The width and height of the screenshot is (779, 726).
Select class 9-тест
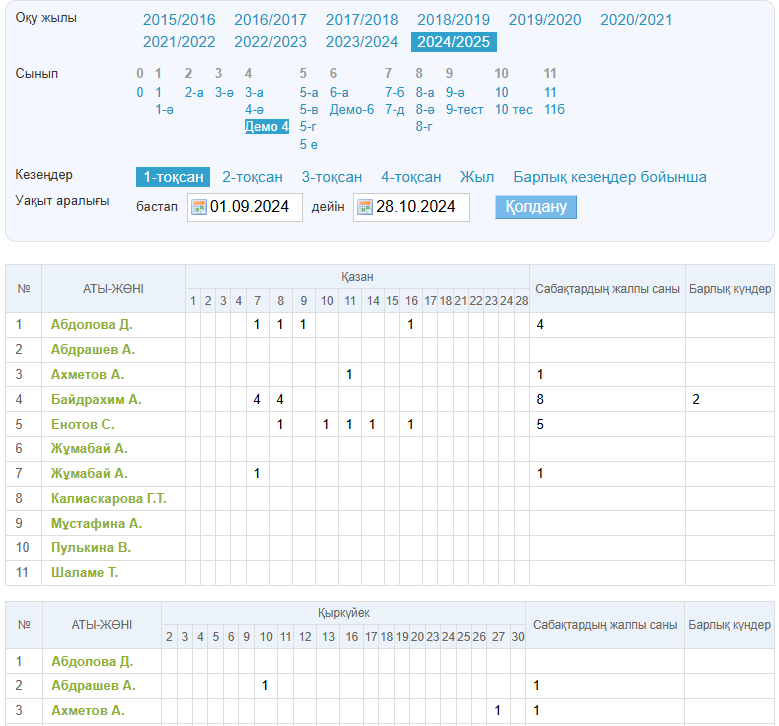click(x=465, y=110)
